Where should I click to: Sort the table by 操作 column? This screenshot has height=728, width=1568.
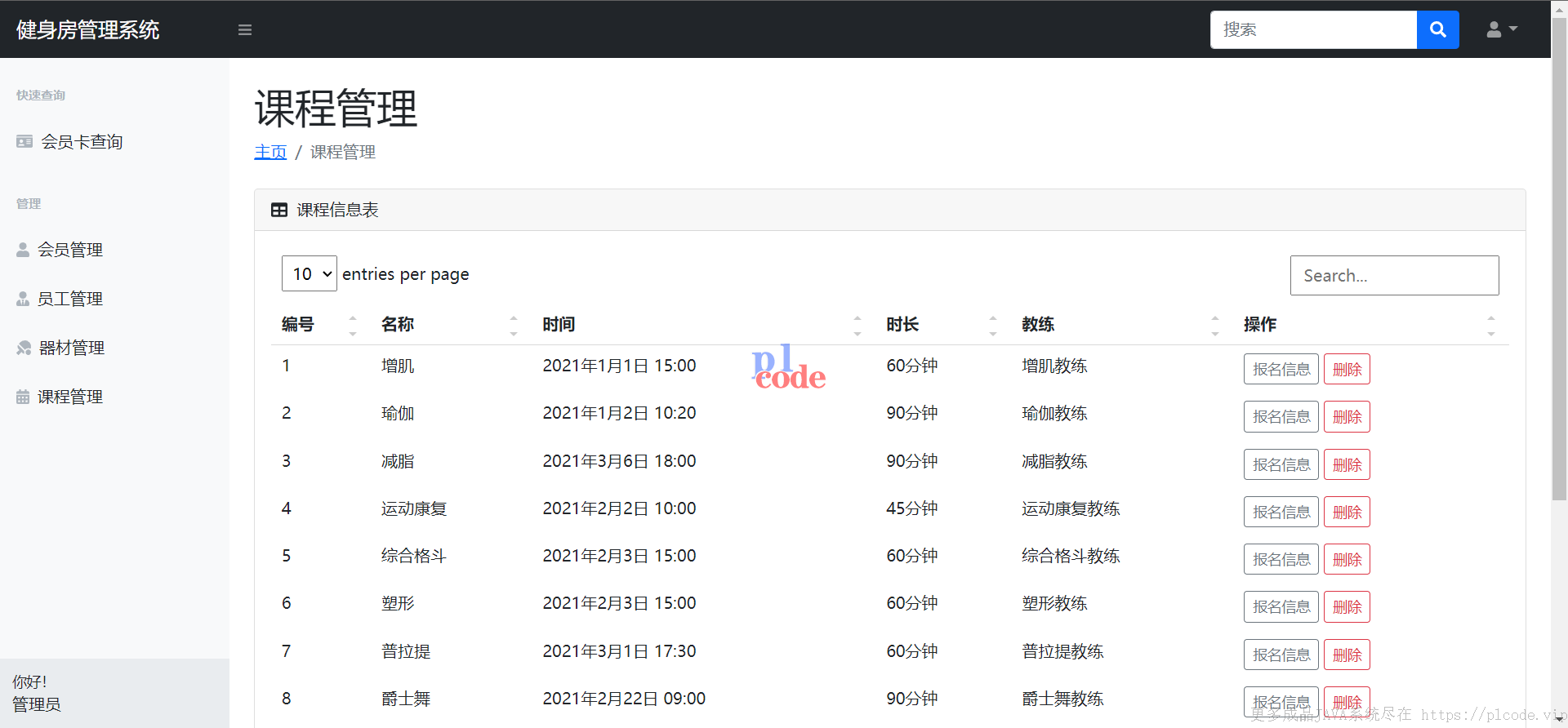[x=1371, y=325]
